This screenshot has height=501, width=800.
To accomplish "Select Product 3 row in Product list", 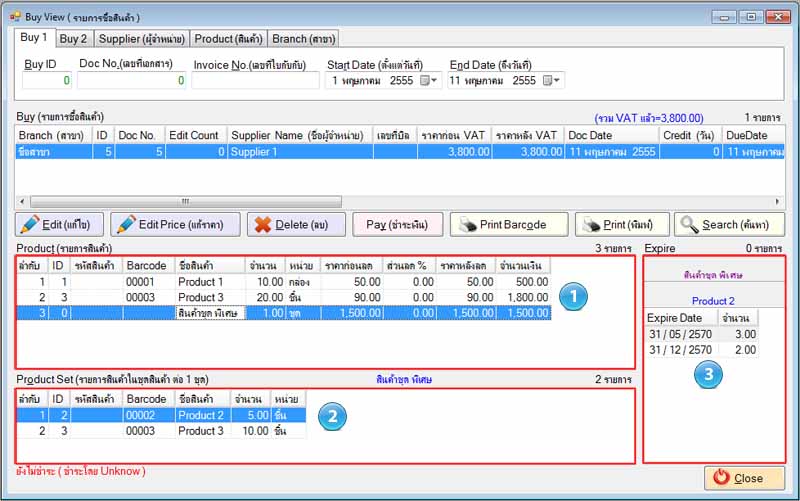I will point(284,297).
